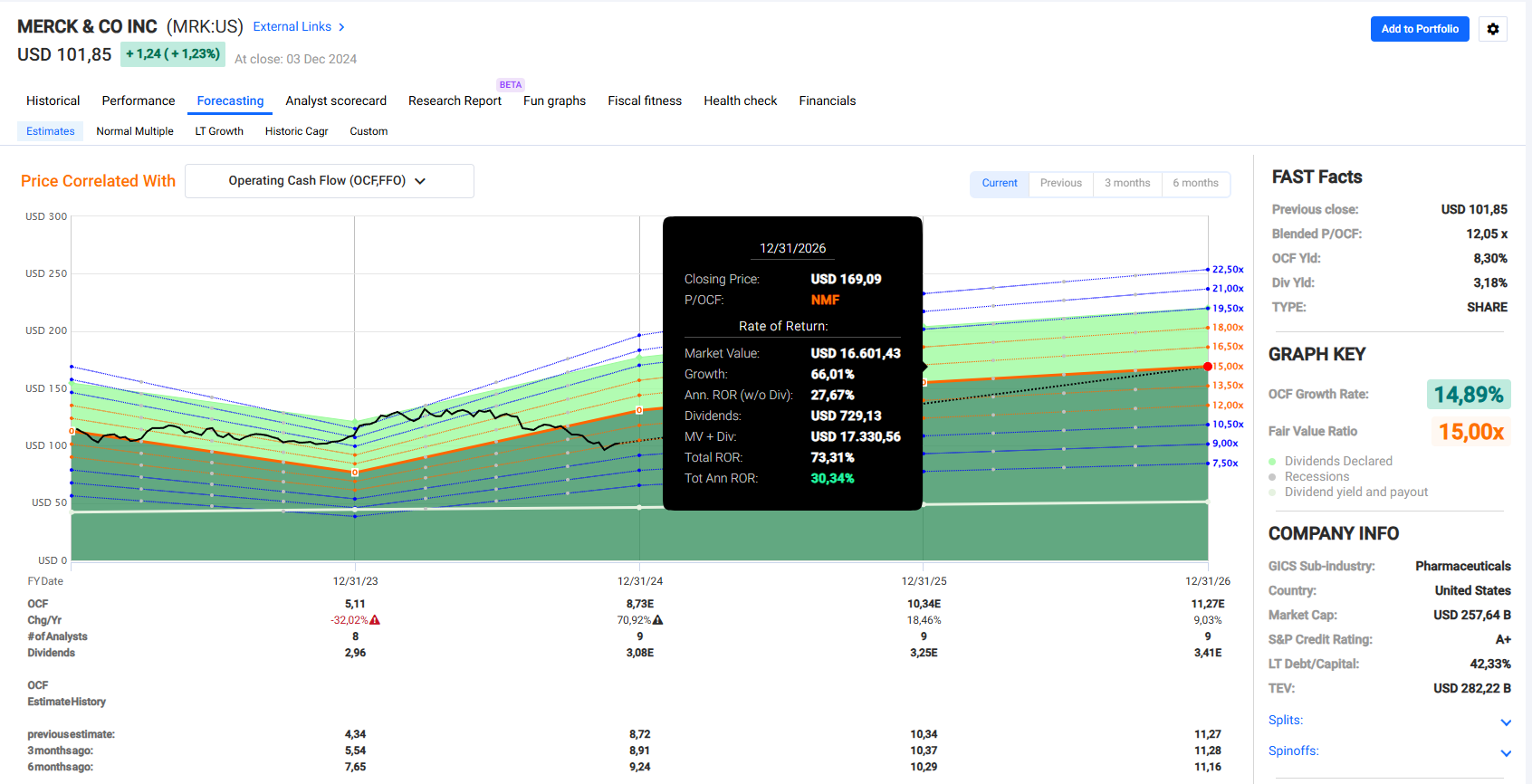The width and height of the screenshot is (1532, 784).
Task: Click the warning icon beside 70,92%
Action: (658, 620)
